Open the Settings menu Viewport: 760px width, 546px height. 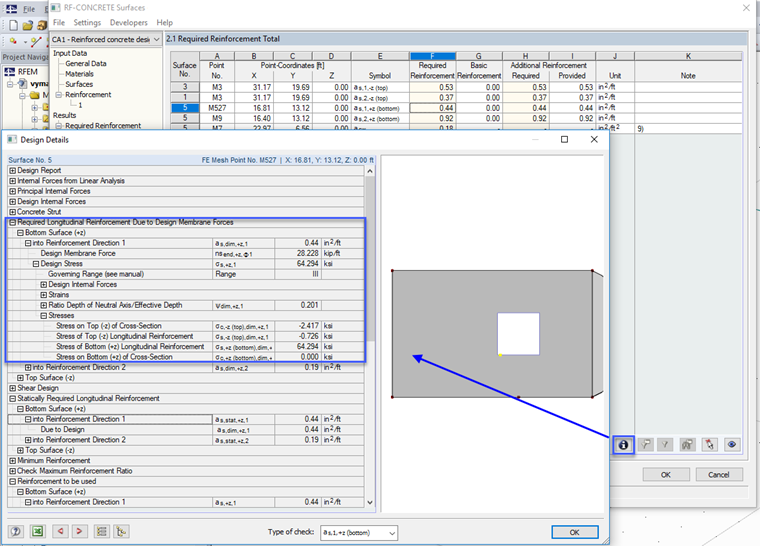point(87,22)
